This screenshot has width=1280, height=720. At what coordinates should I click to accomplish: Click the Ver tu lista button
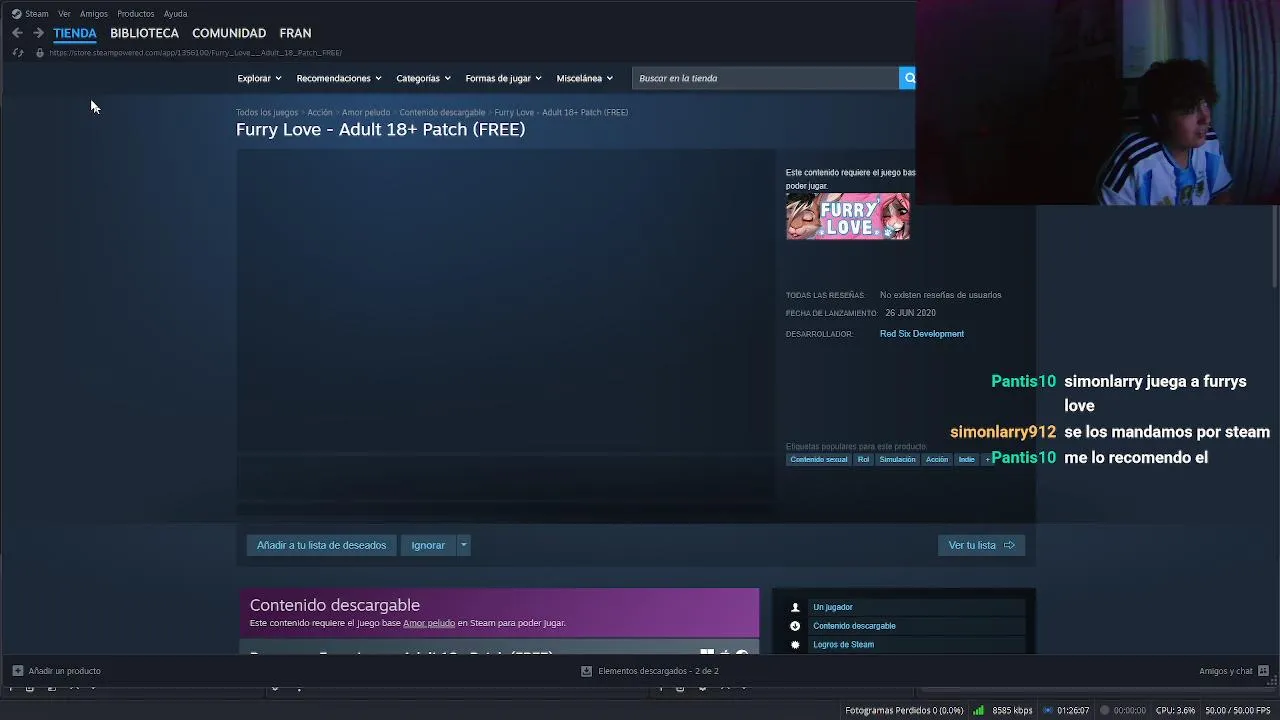981,545
